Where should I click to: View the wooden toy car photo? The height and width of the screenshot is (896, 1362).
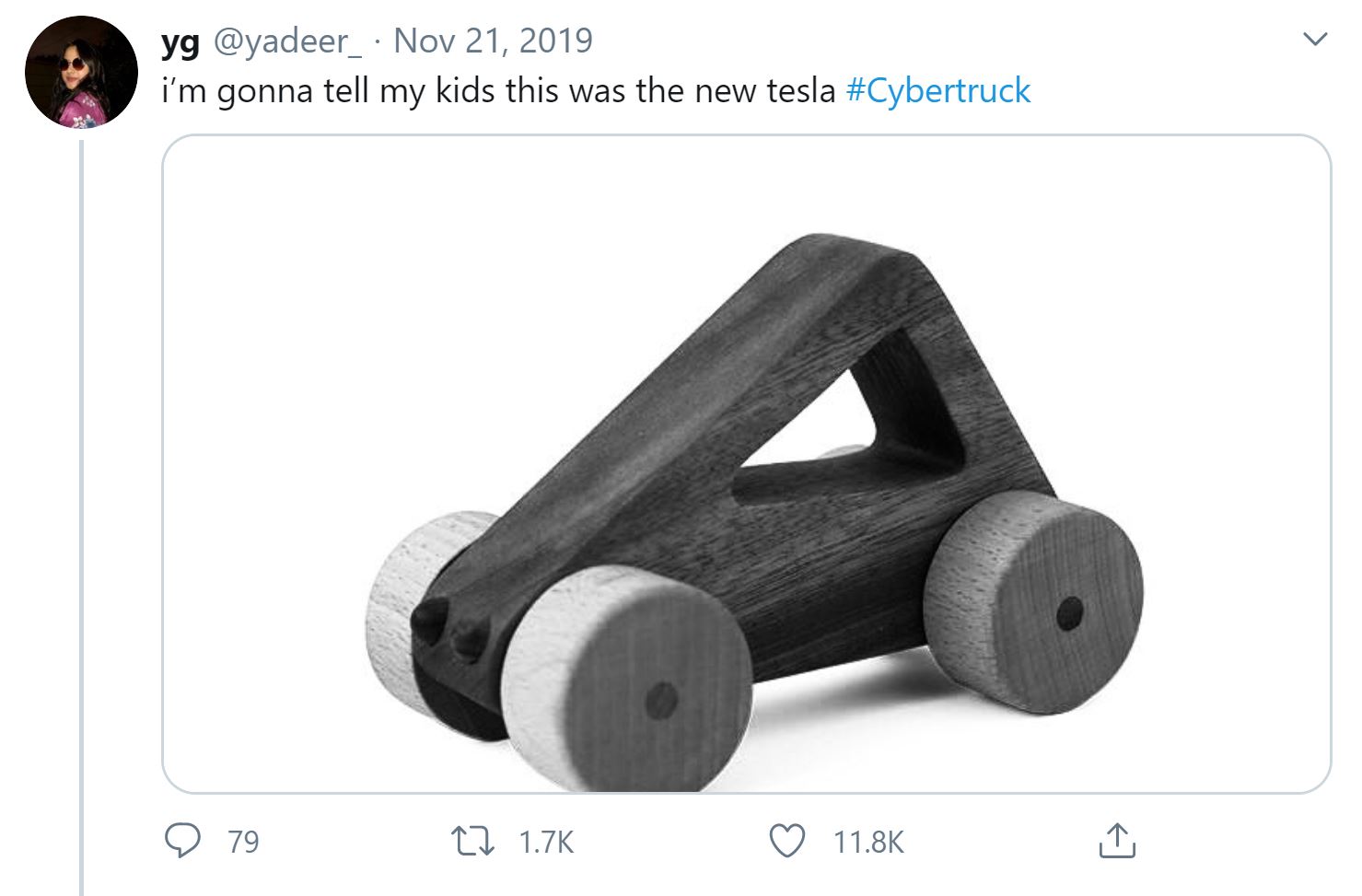(x=746, y=464)
